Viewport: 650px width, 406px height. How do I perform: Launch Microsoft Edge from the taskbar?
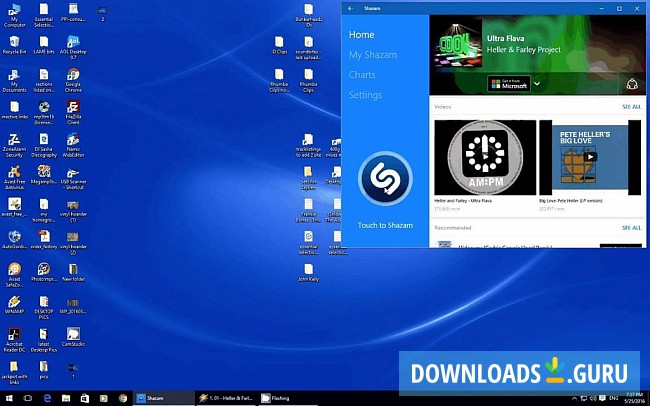47,399
